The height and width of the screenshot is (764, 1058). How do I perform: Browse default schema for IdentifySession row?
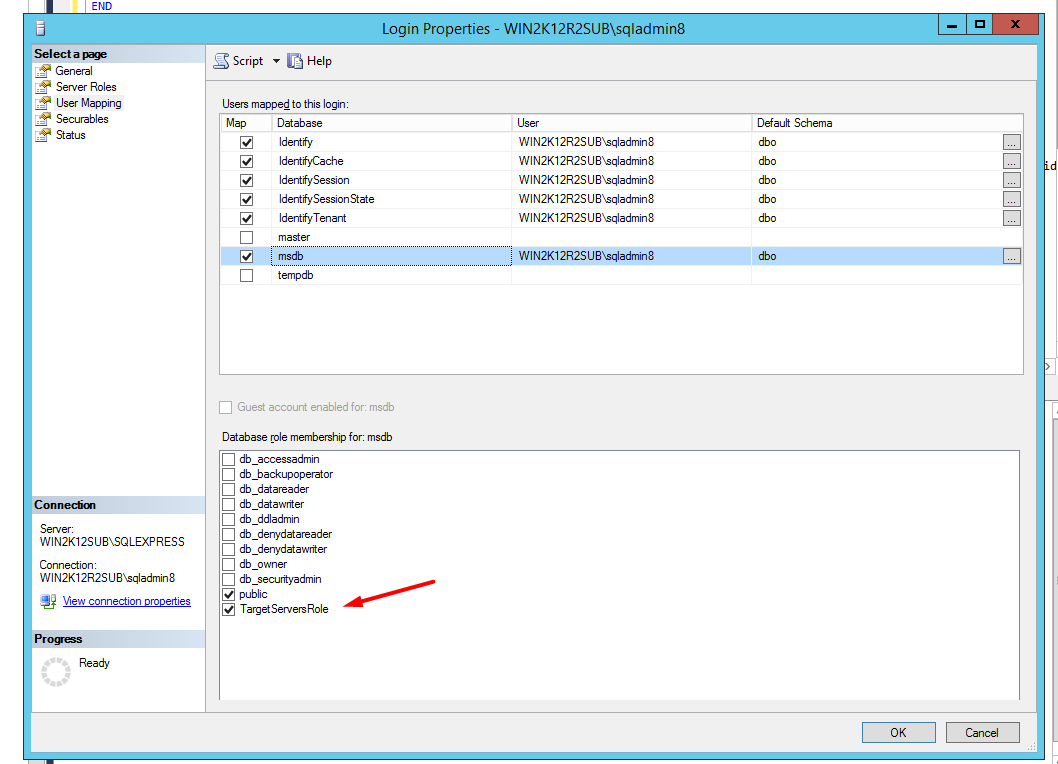click(x=1011, y=180)
